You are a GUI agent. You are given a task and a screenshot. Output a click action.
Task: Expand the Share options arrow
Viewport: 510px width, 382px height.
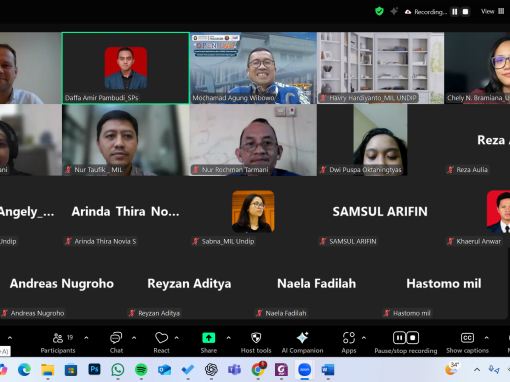pos(229,338)
